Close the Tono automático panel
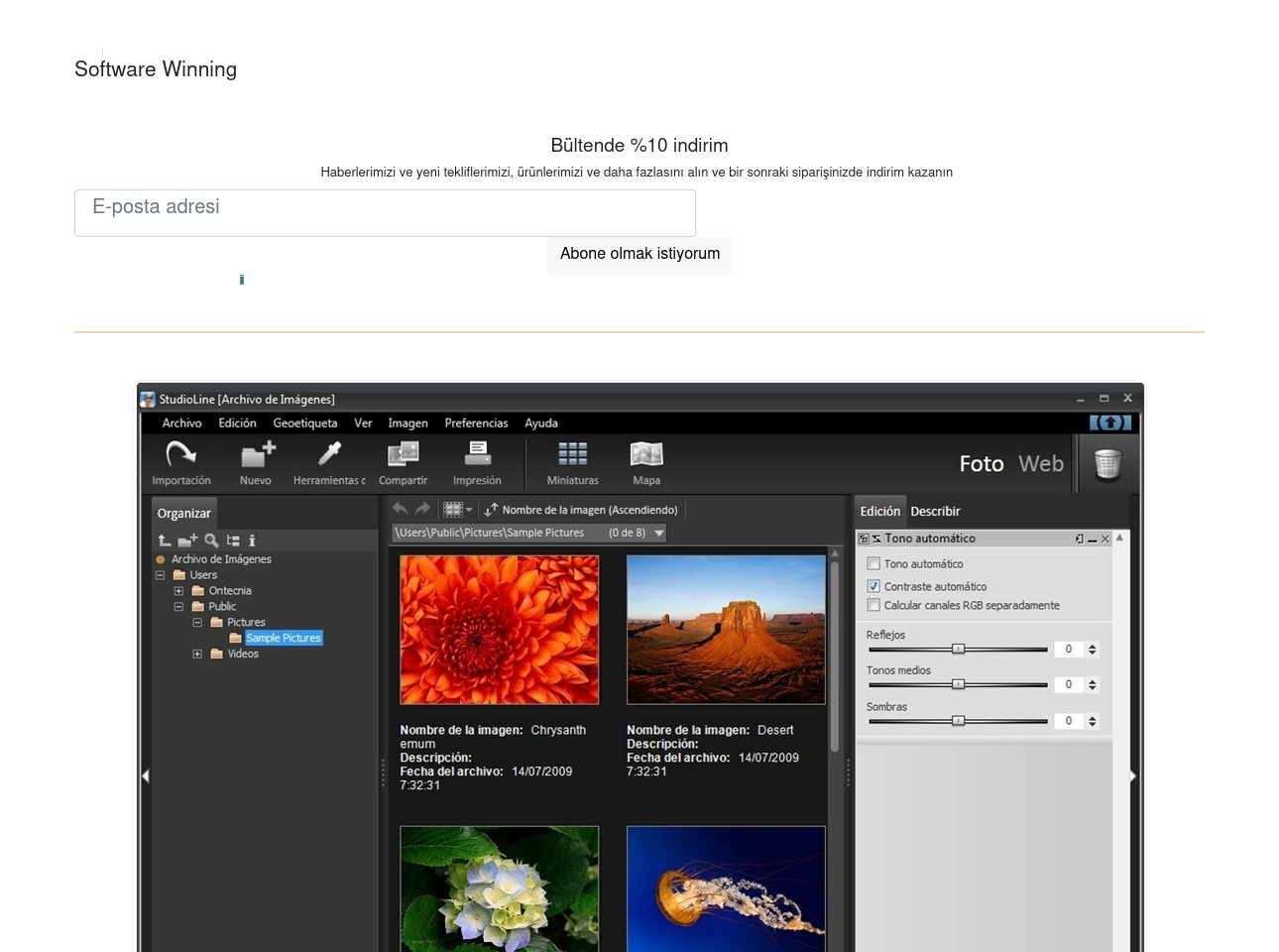This screenshot has height=952, width=1279. coord(1105,538)
